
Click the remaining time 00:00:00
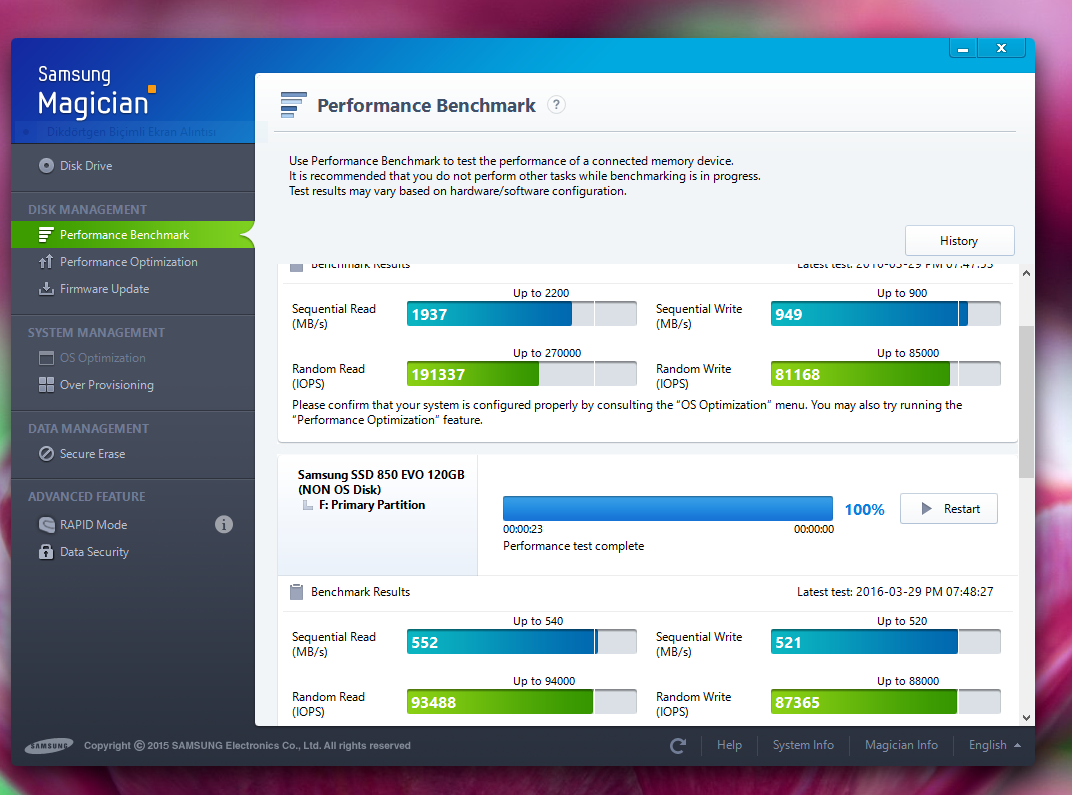[x=814, y=529]
